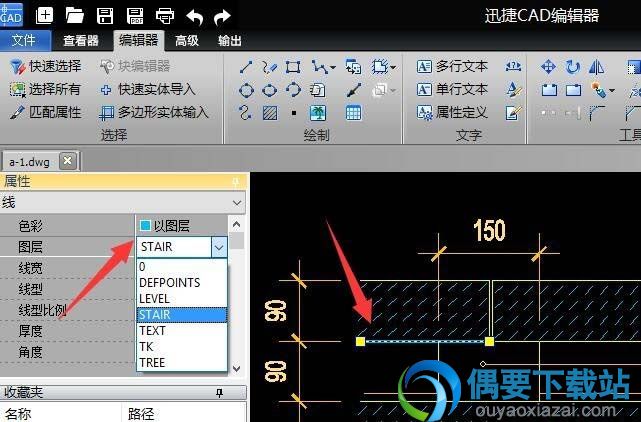Expand the 线 entity type dropdown

237,203
